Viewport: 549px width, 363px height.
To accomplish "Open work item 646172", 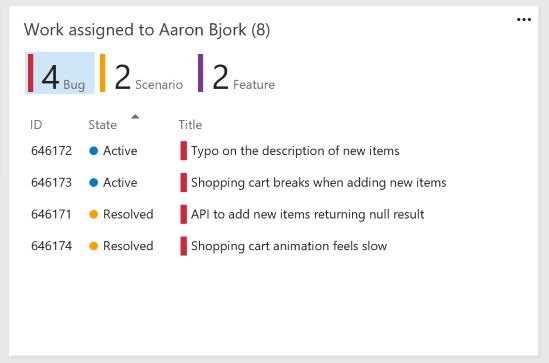I will (x=51, y=151).
